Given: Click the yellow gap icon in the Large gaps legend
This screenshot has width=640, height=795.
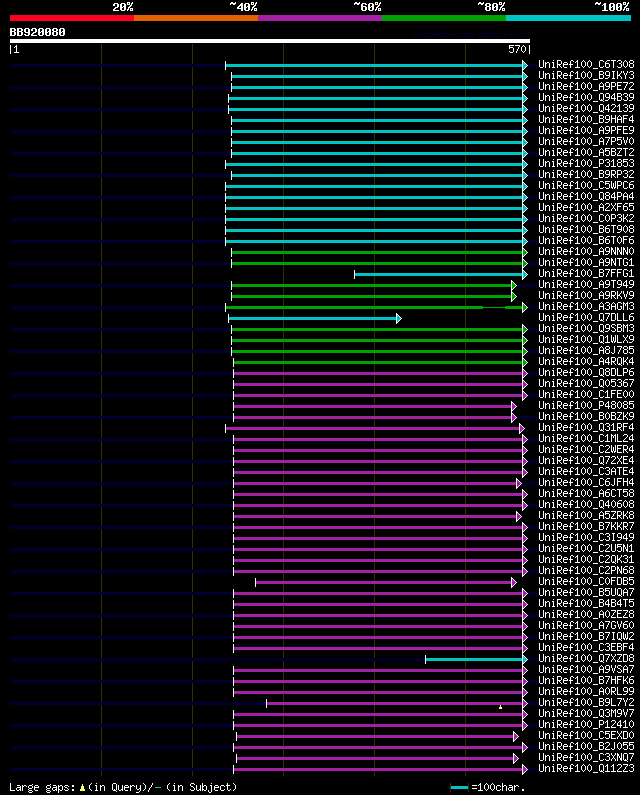Looking at the screenshot, I should pyautogui.click(x=82, y=788).
